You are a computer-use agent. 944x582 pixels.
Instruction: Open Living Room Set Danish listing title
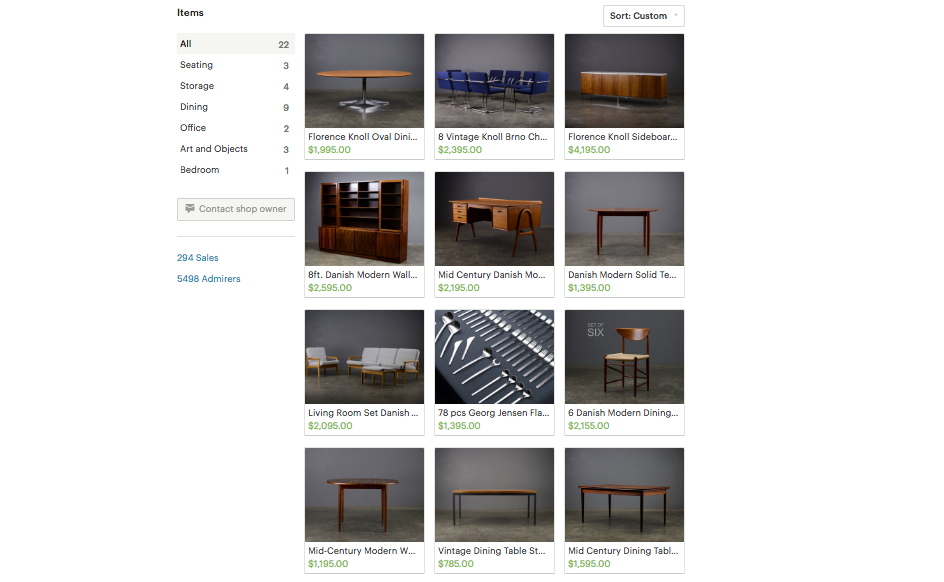pyautogui.click(x=363, y=413)
